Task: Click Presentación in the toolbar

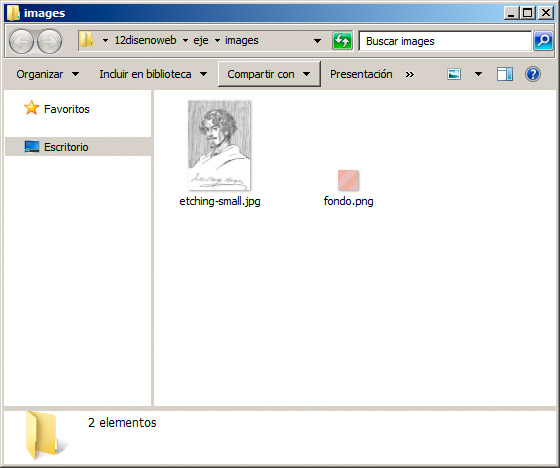Action: pyautogui.click(x=361, y=74)
